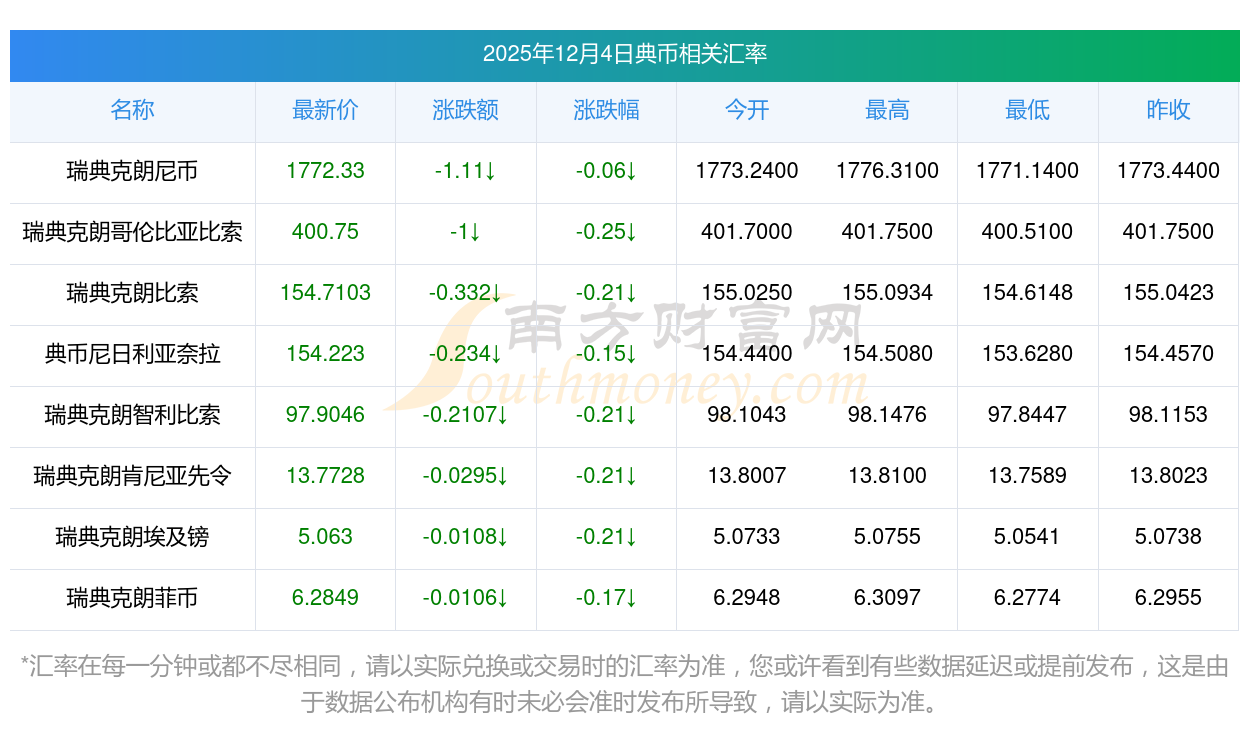This screenshot has width=1250, height=733.
Task: Select the 昨收 column header
Action: pos(1168,110)
